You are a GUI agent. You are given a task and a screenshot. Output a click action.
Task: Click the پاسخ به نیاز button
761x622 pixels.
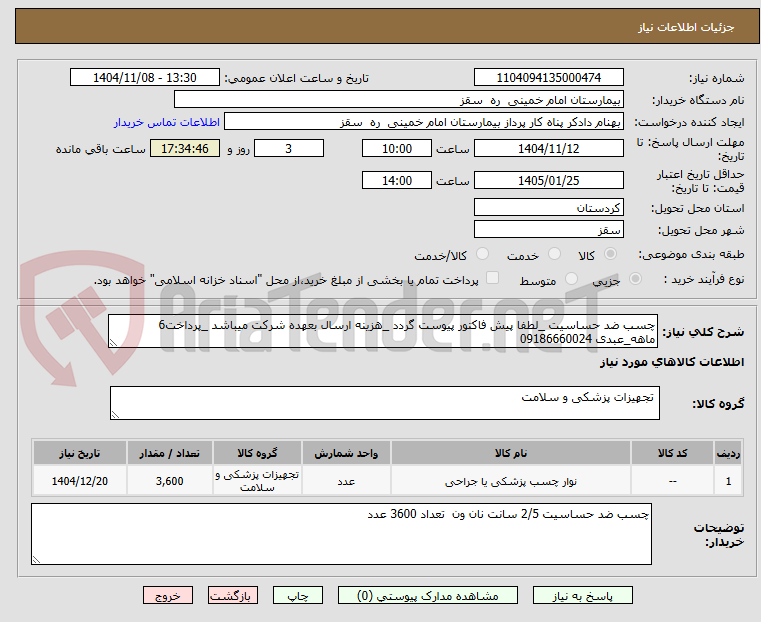(582, 595)
